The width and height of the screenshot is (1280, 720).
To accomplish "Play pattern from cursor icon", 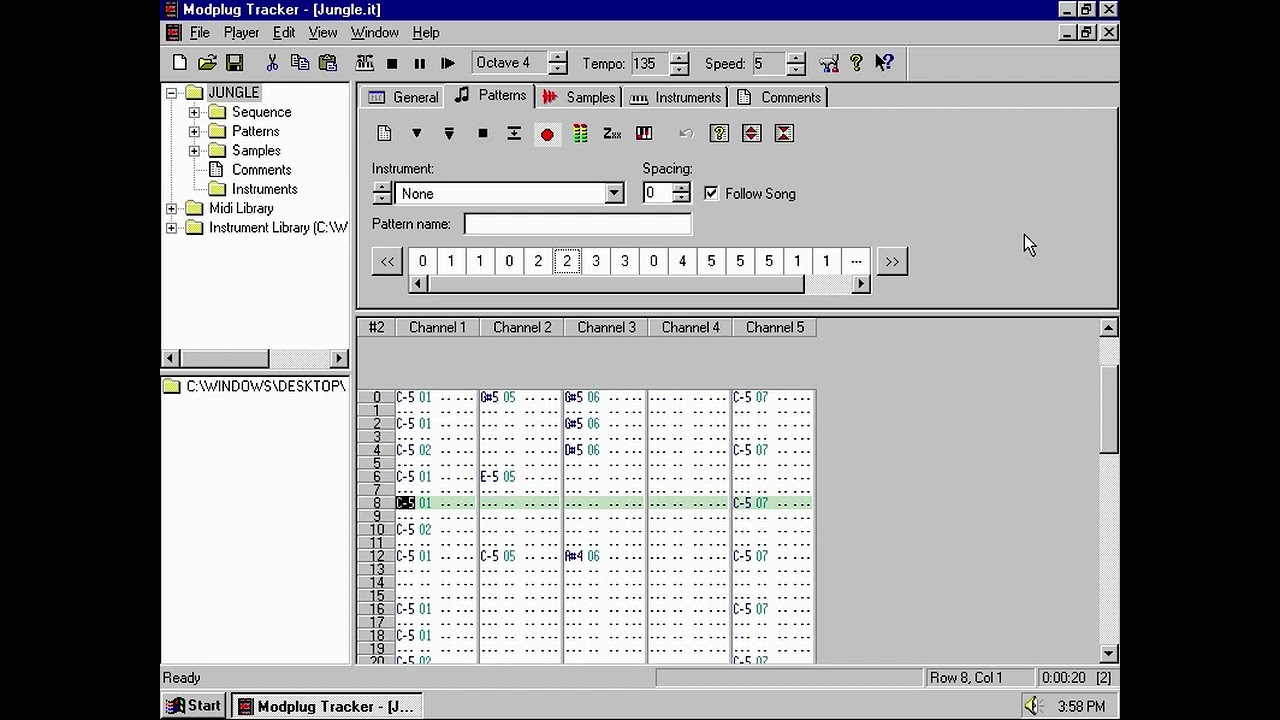I will coord(449,133).
